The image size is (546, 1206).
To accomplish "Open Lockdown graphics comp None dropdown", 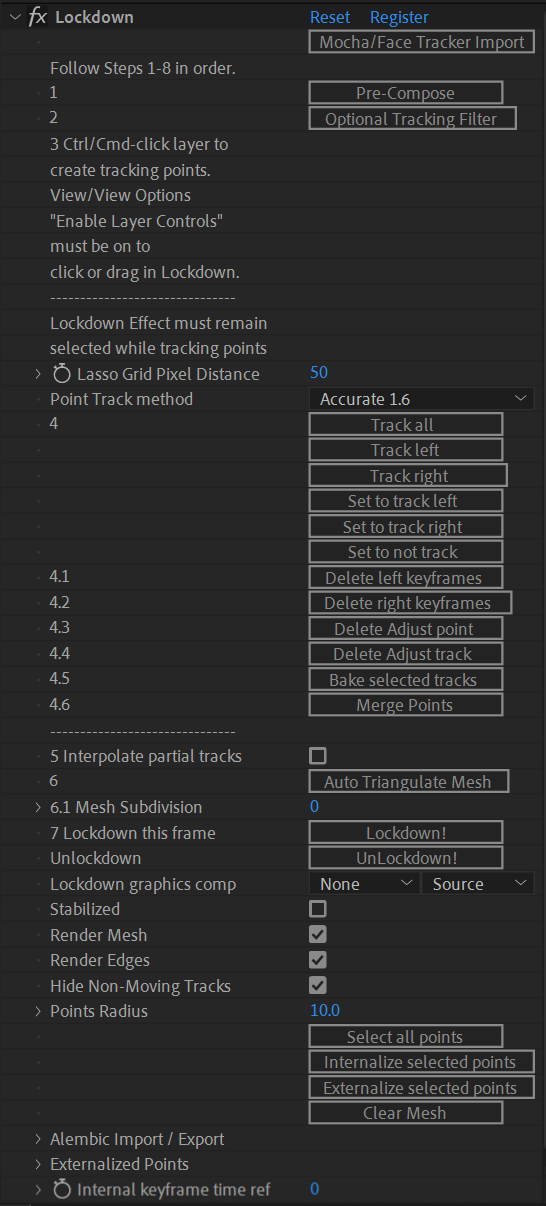I will tap(364, 884).
